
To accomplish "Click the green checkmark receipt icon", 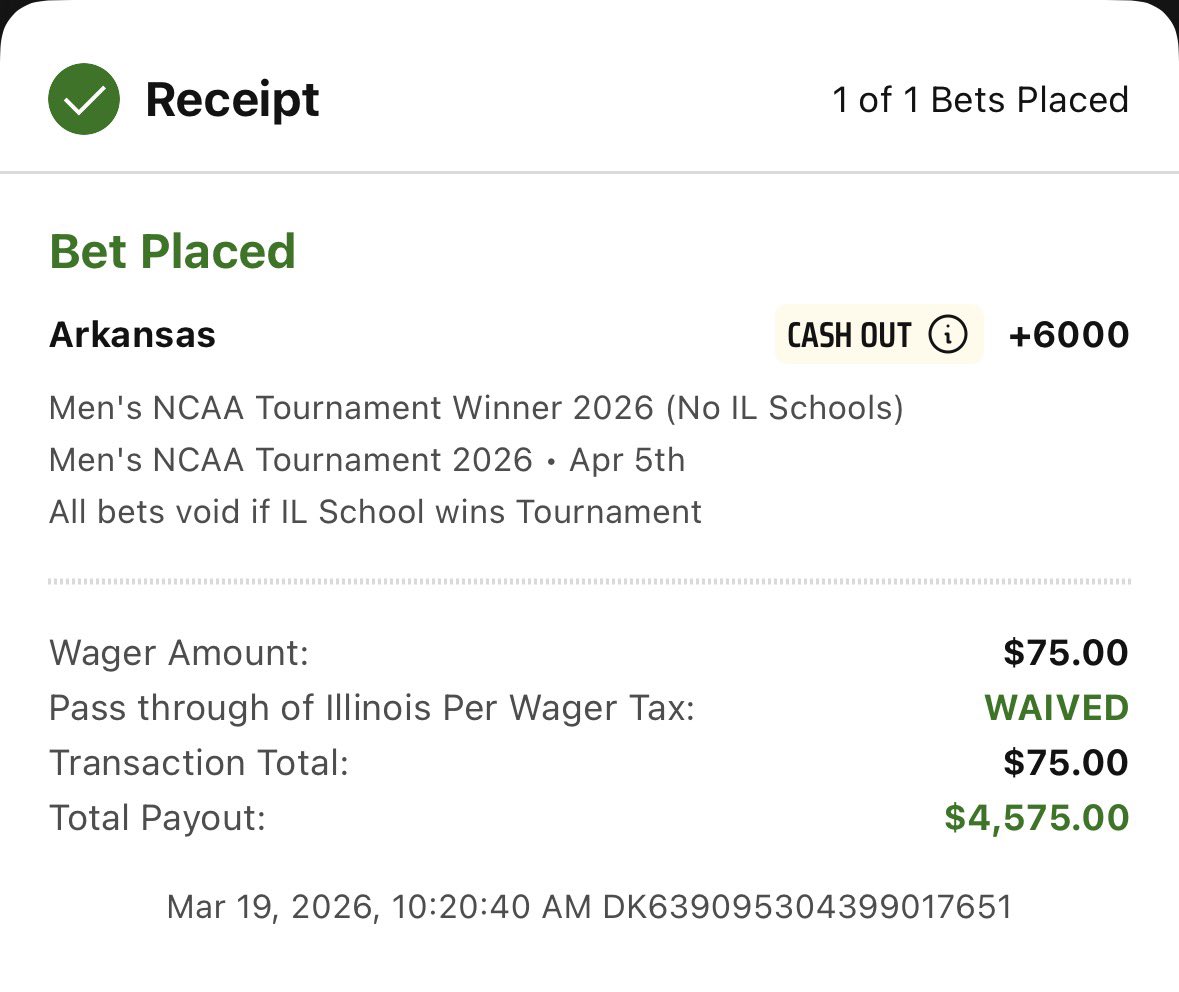I will click(x=84, y=99).
